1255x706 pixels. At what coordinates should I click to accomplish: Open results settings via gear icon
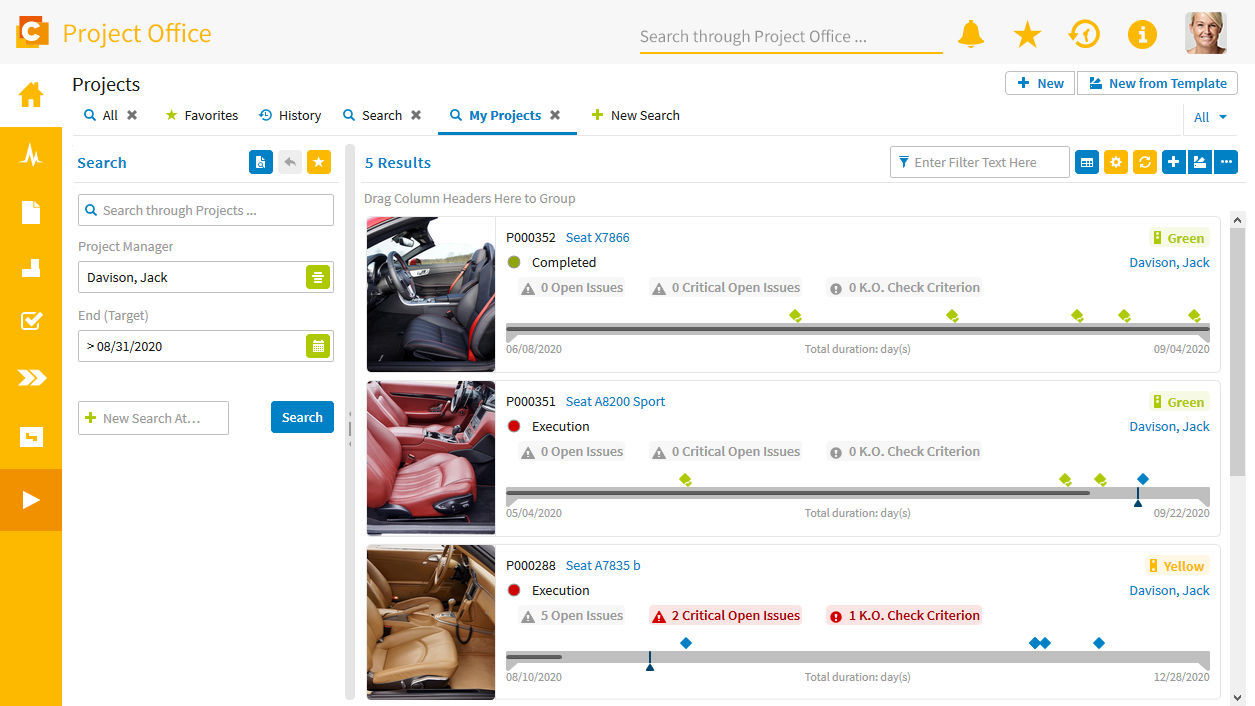pos(1115,161)
